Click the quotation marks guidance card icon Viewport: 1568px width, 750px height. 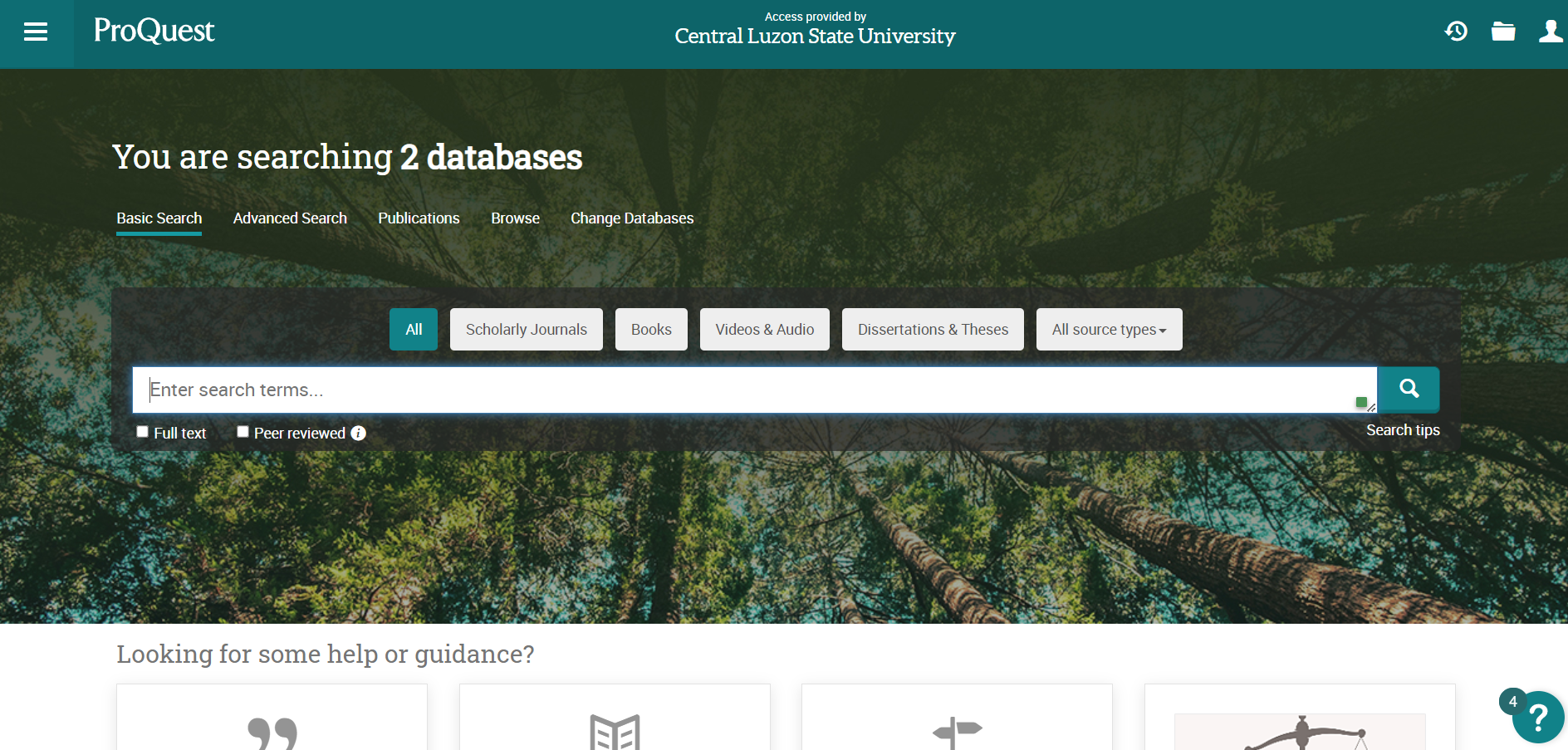[272, 733]
